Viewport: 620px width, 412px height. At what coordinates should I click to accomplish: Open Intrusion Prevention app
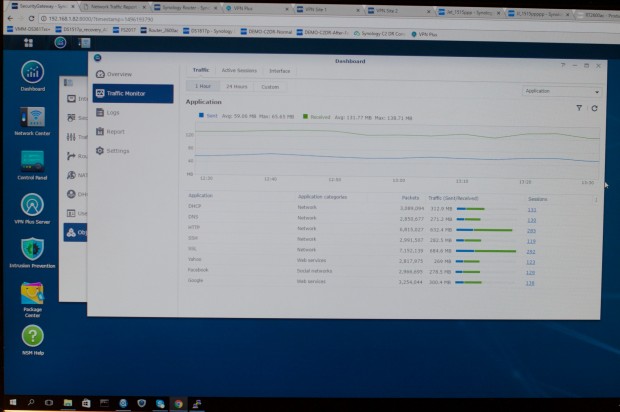click(32, 250)
